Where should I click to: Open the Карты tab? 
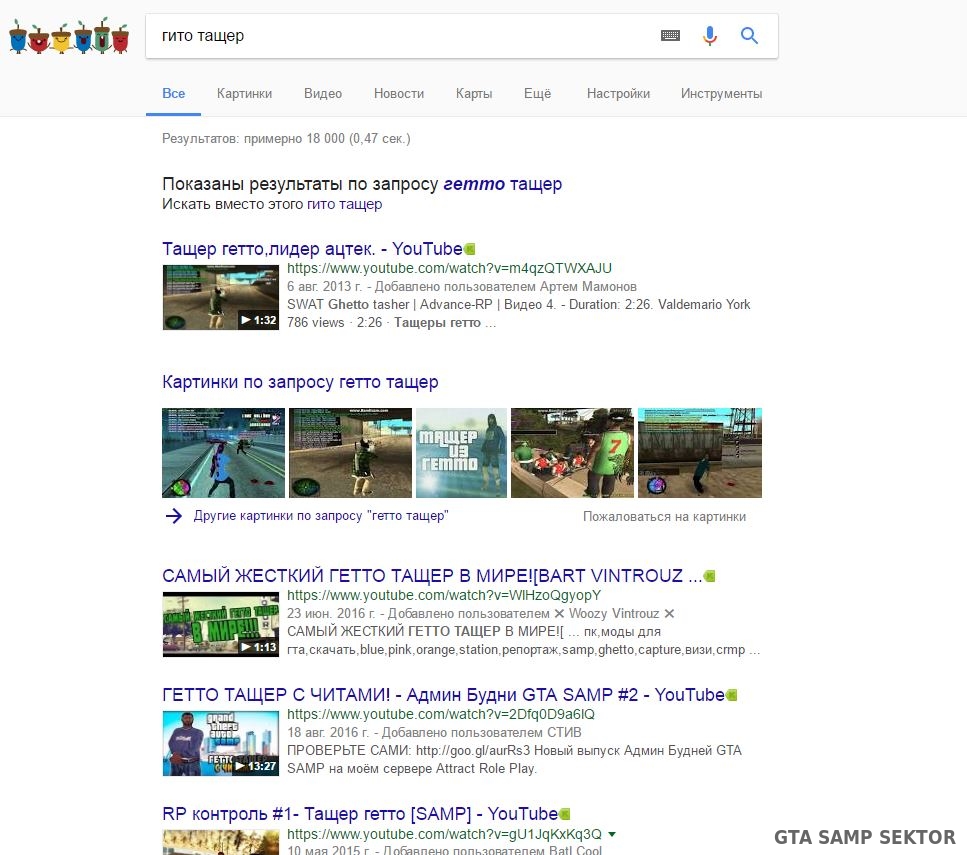[x=474, y=94]
